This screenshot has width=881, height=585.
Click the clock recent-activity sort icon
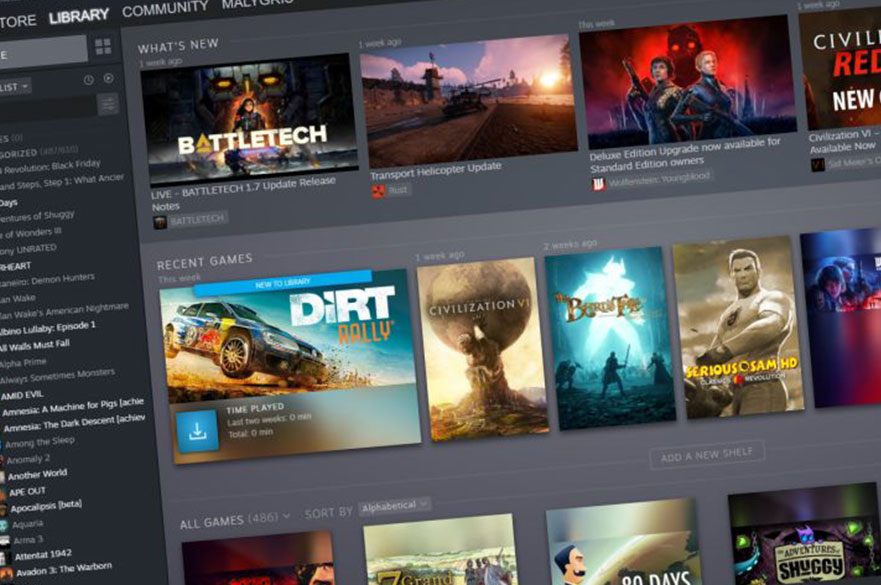pos(89,80)
